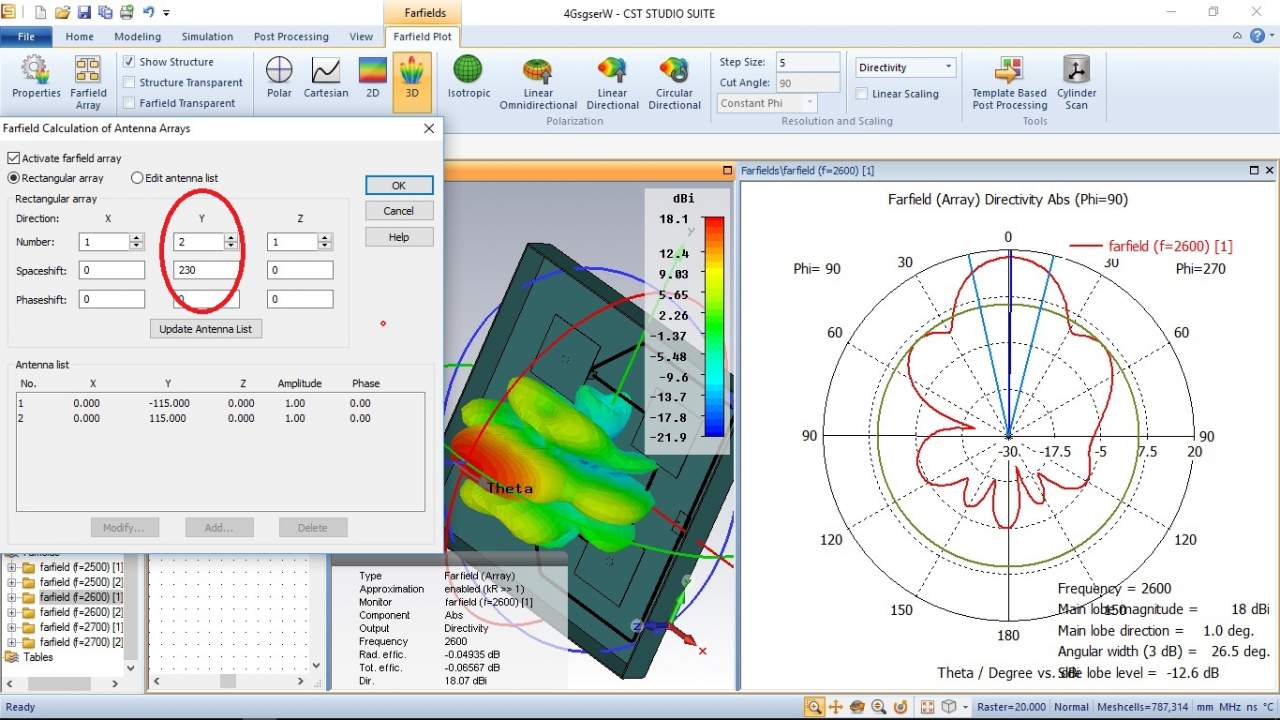Image resolution: width=1280 pixels, height=720 pixels.
Task: Click the Y Spaceshift input field
Action: [x=205, y=270]
